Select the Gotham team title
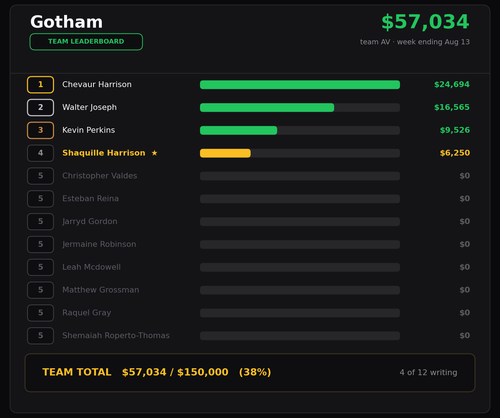The image size is (500, 418). click(66, 22)
